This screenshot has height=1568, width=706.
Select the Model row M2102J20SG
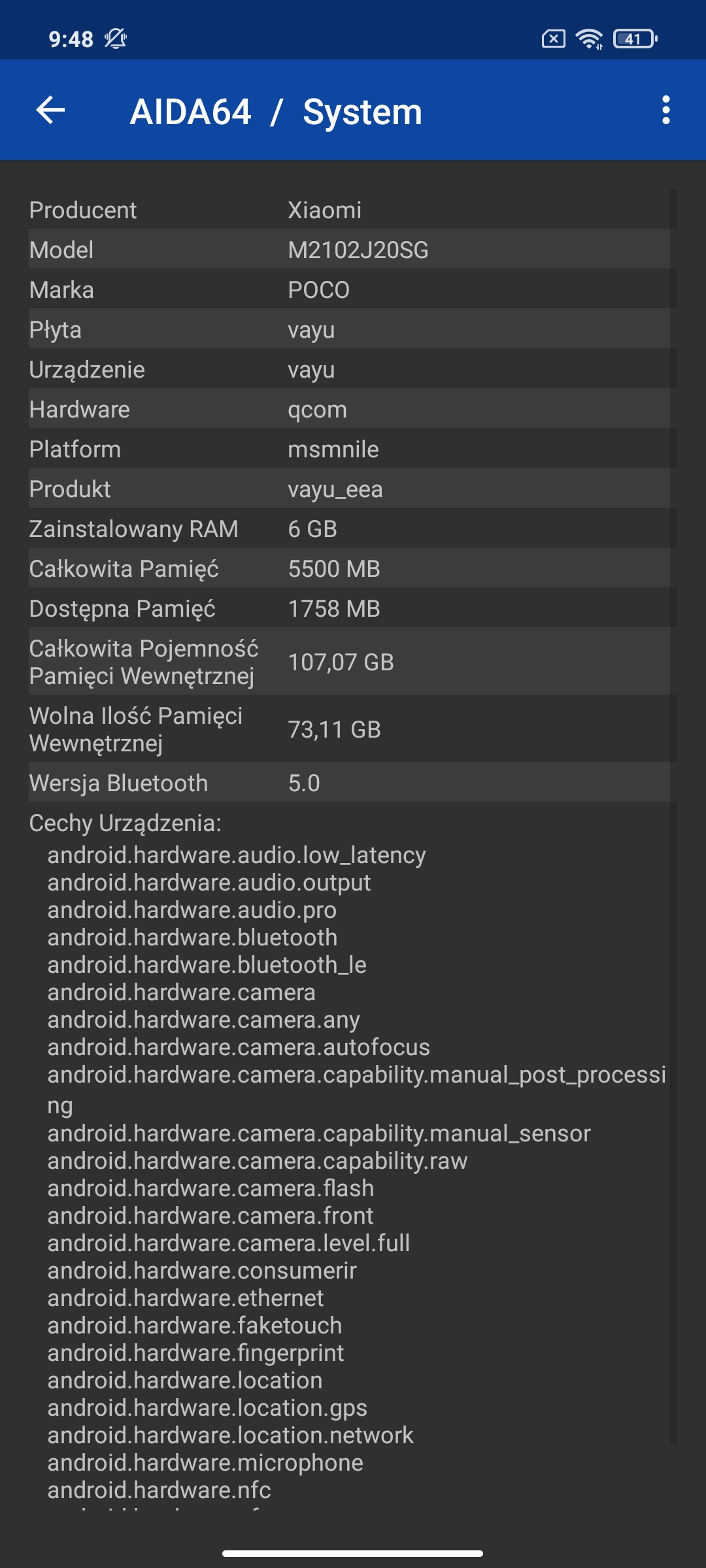point(349,250)
